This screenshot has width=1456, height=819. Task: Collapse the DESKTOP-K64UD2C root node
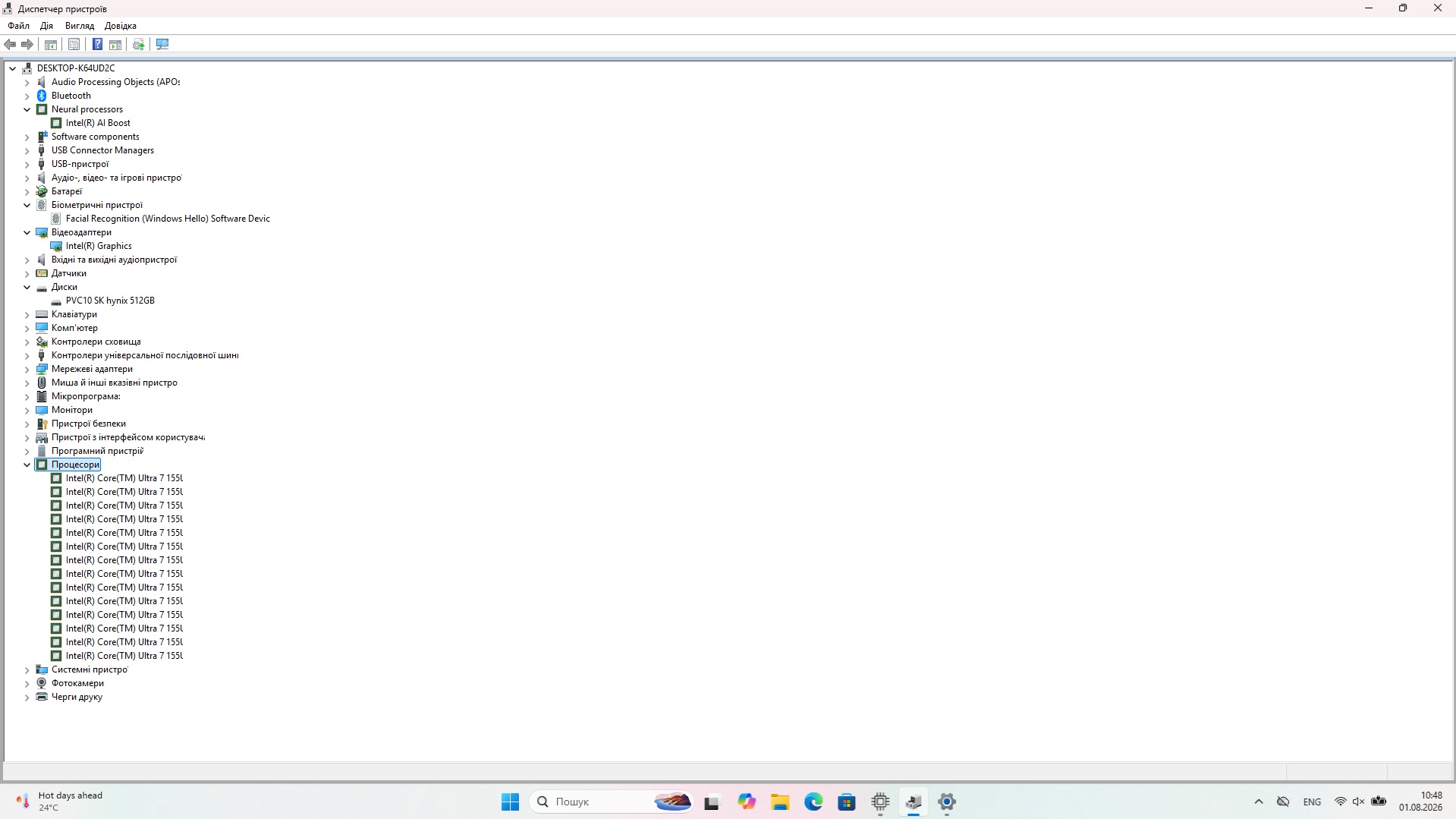[13, 68]
